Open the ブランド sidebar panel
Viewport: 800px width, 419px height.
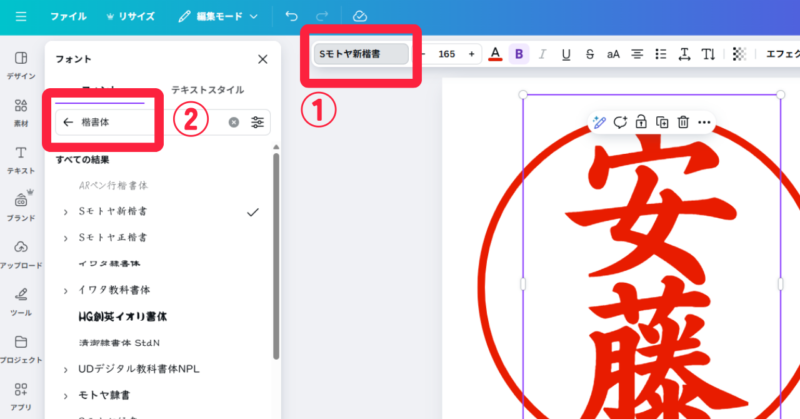point(21,207)
